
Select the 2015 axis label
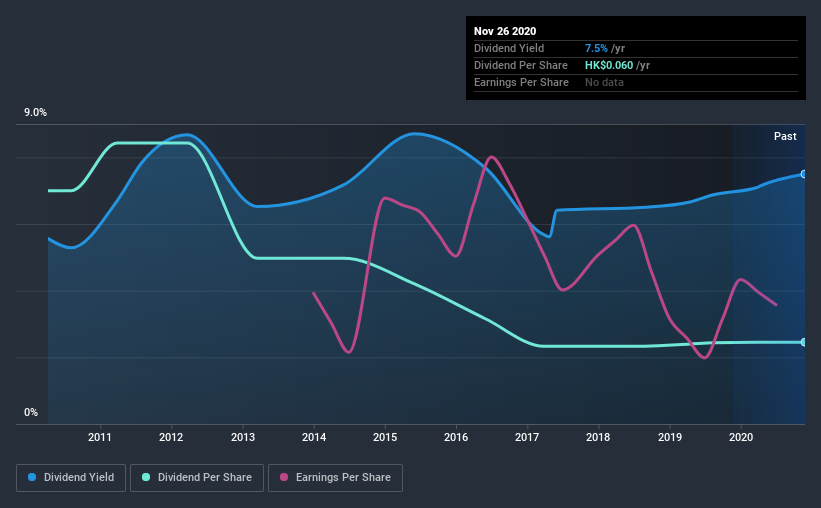[x=385, y=437]
